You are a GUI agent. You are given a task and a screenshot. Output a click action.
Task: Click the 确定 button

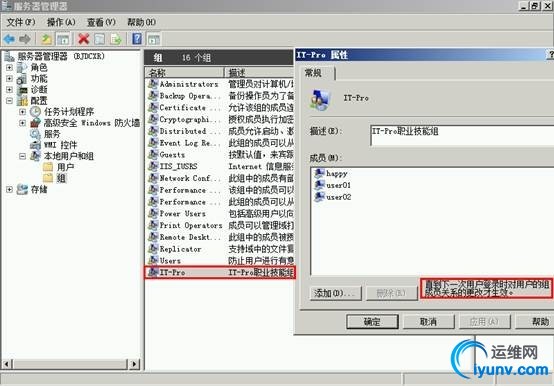[372, 321]
